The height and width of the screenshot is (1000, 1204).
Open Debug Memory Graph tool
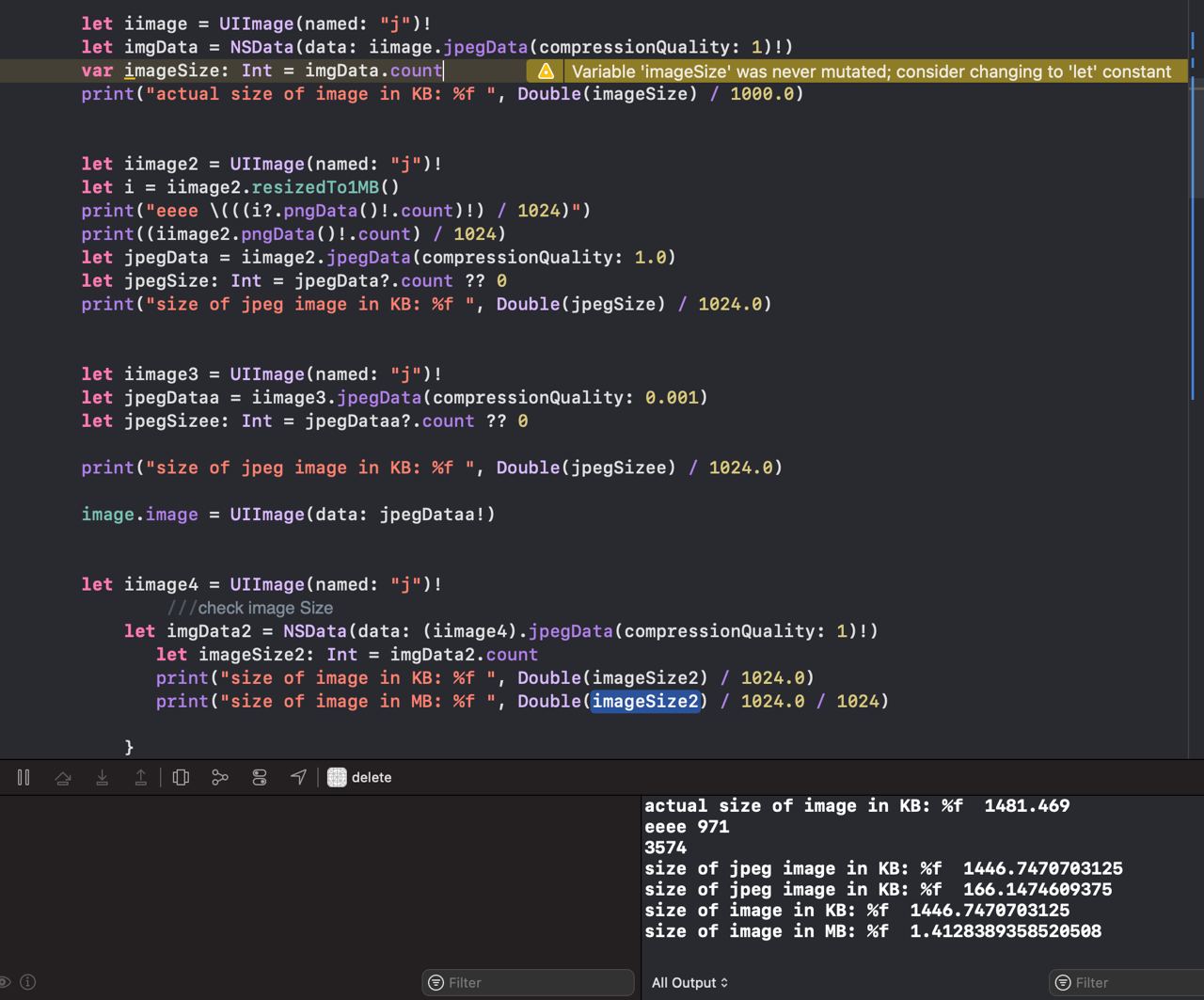pos(220,777)
